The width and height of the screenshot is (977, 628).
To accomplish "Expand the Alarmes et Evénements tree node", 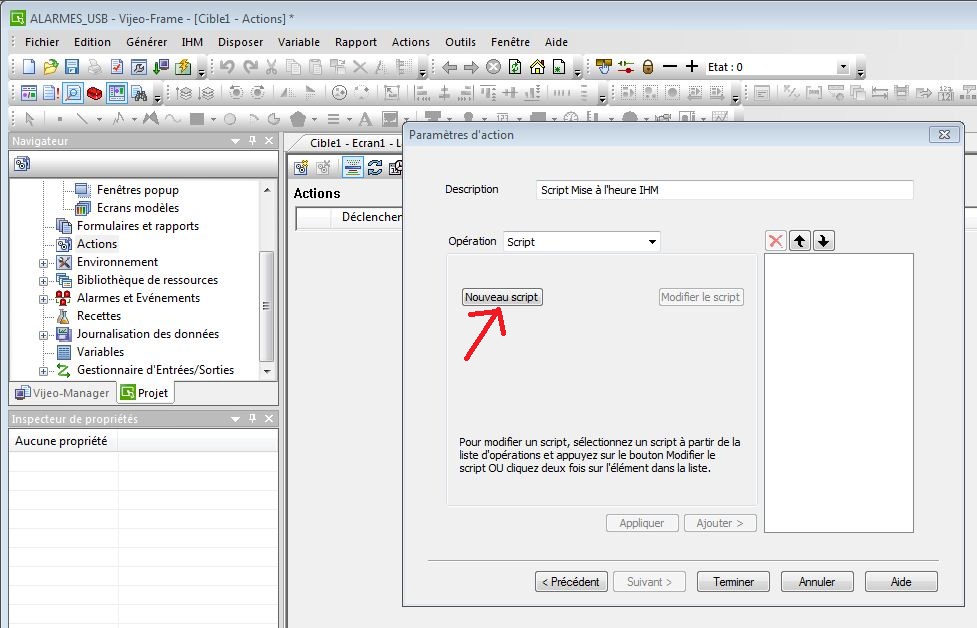I will (44, 299).
